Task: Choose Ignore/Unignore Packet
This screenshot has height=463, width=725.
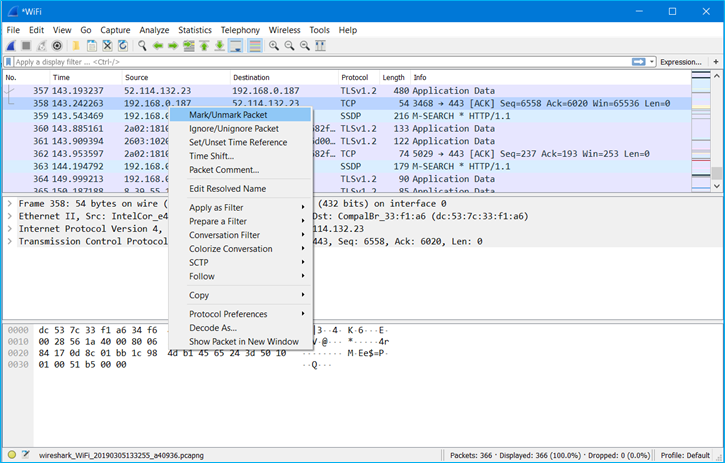Action: 240,129
